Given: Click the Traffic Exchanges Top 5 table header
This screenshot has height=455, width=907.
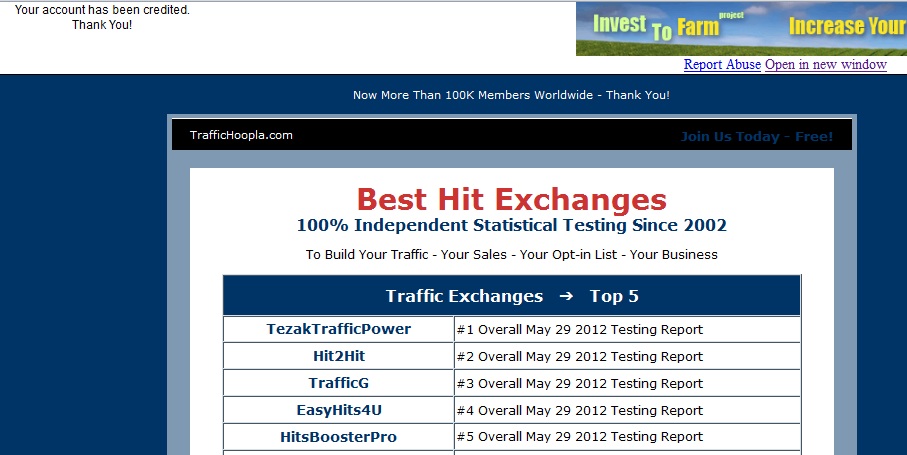Looking at the screenshot, I should pyautogui.click(x=512, y=296).
